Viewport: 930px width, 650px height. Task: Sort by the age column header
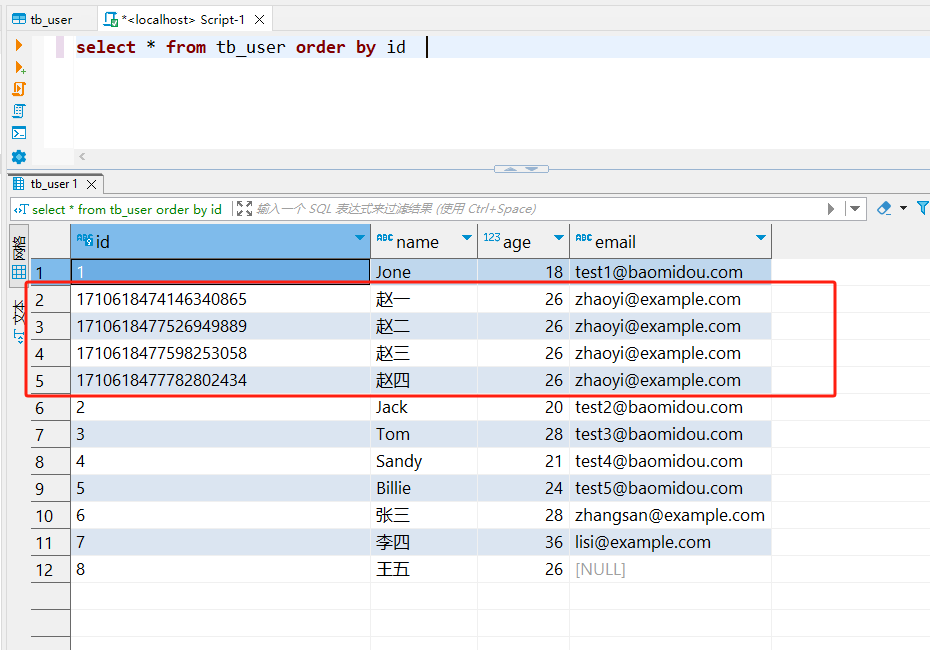pyautogui.click(x=523, y=241)
